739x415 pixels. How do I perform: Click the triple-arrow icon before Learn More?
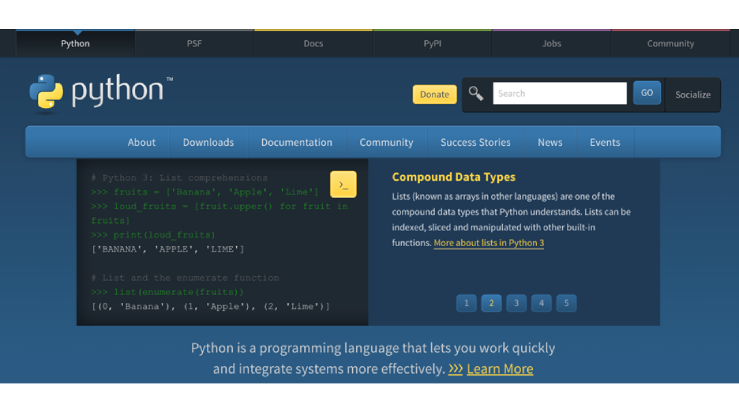455,369
